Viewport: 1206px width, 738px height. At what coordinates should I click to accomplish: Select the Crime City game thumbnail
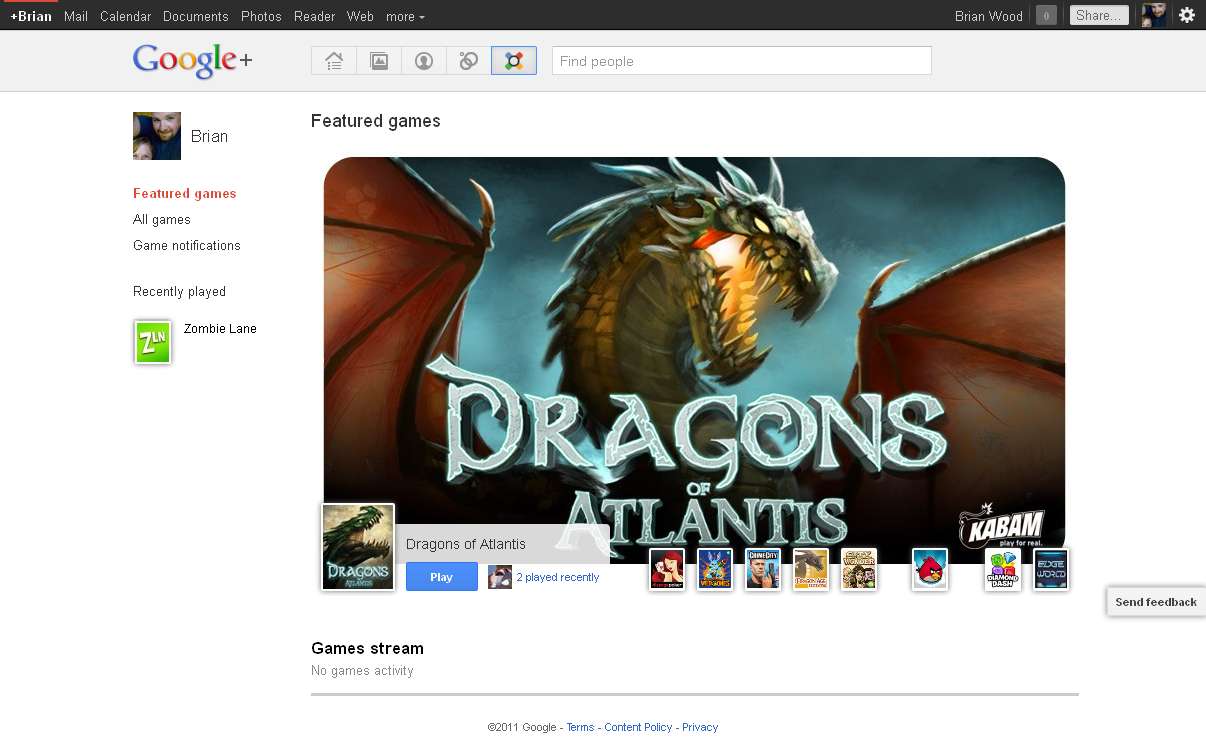point(763,569)
